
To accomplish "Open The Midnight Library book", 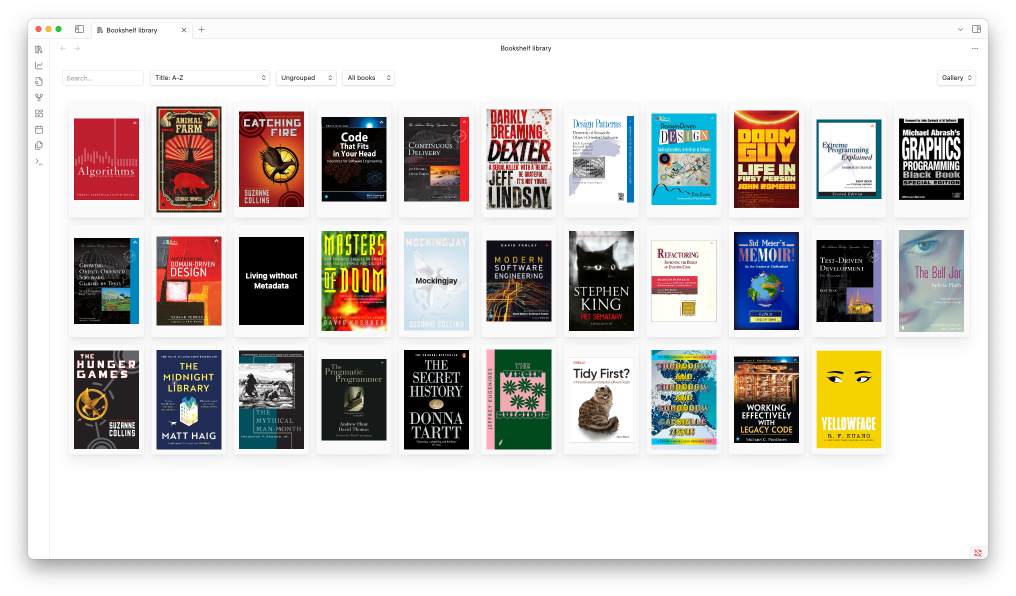I will 189,400.
